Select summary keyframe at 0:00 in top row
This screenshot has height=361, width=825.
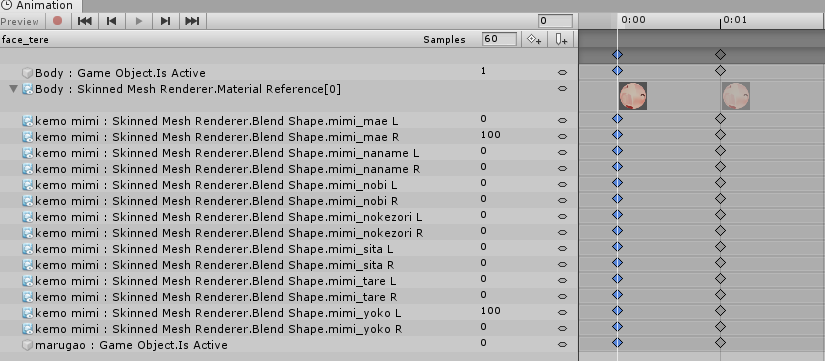617,54
